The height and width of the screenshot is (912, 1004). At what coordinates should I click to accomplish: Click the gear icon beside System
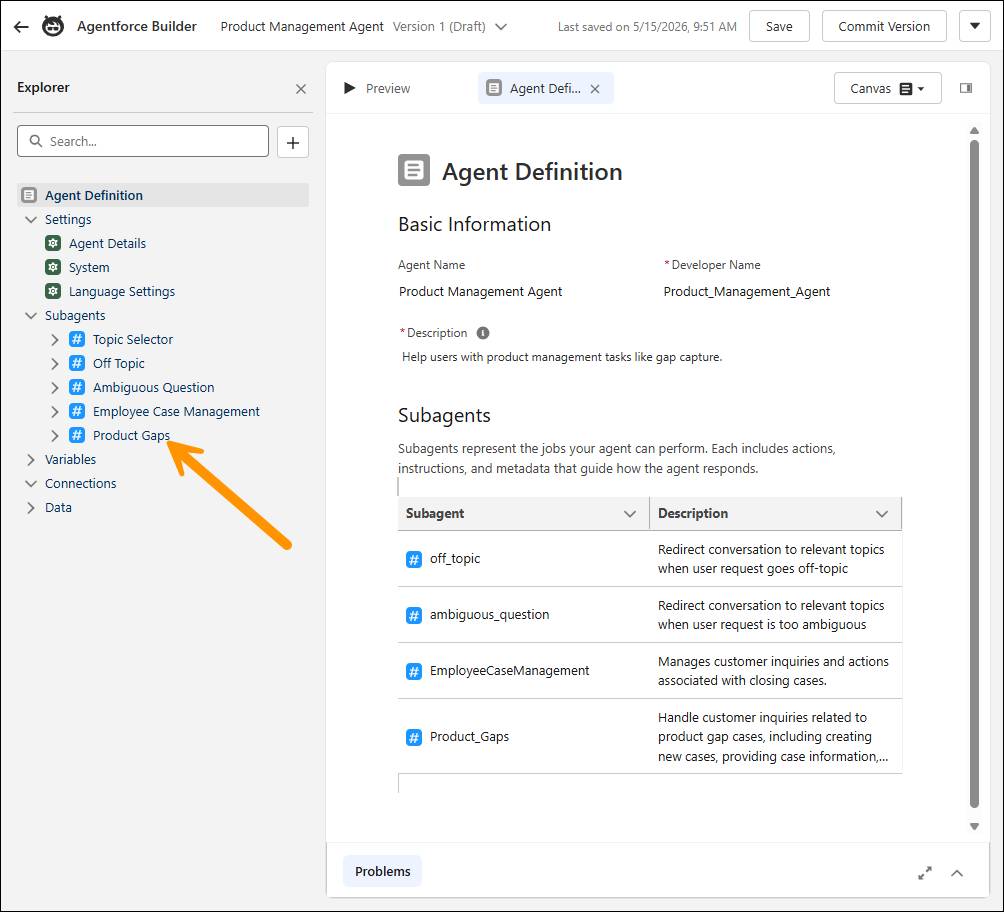[53, 267]
